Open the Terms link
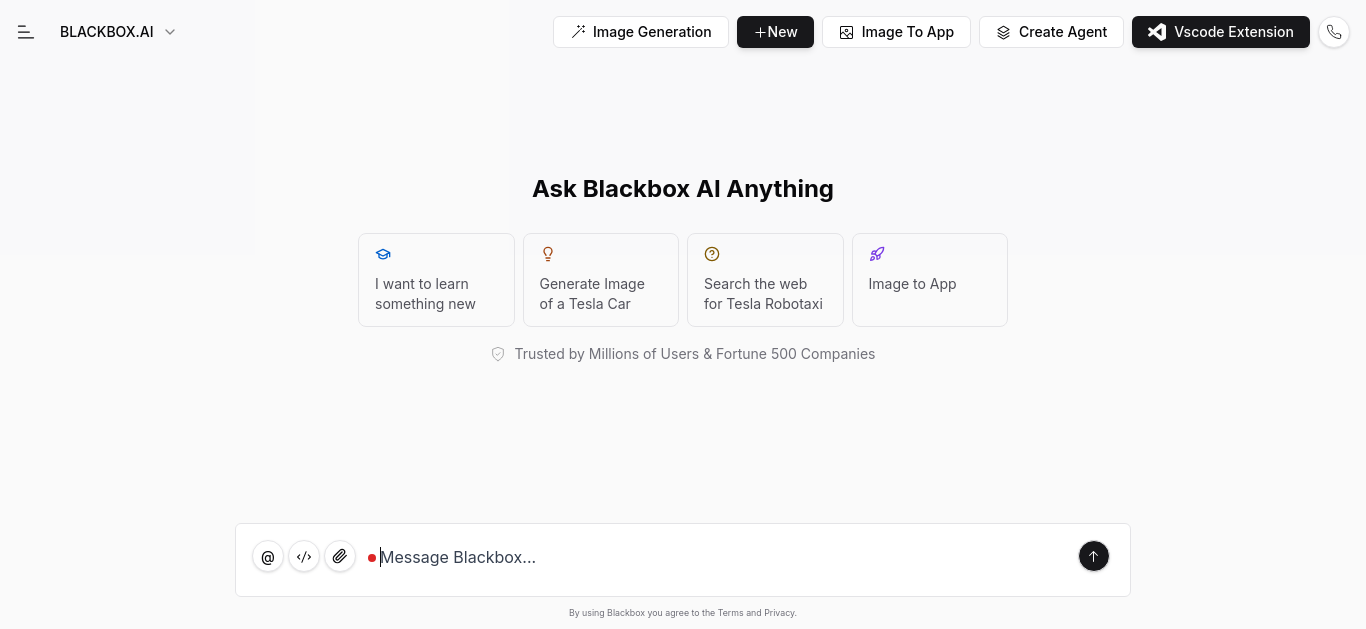Screen dimensions: 1366x629 tap(730, 613)
